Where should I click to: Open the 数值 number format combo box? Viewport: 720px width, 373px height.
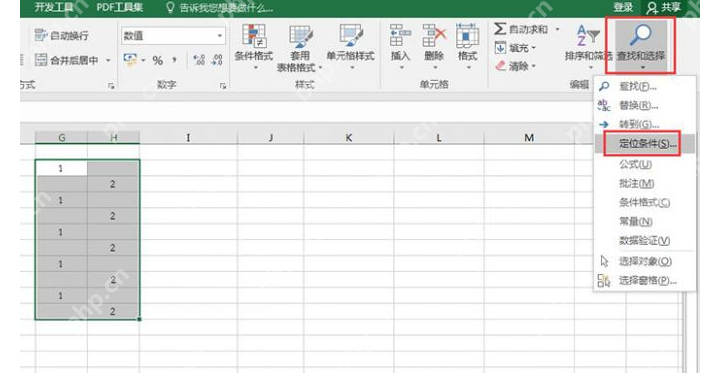coord(173,36)
